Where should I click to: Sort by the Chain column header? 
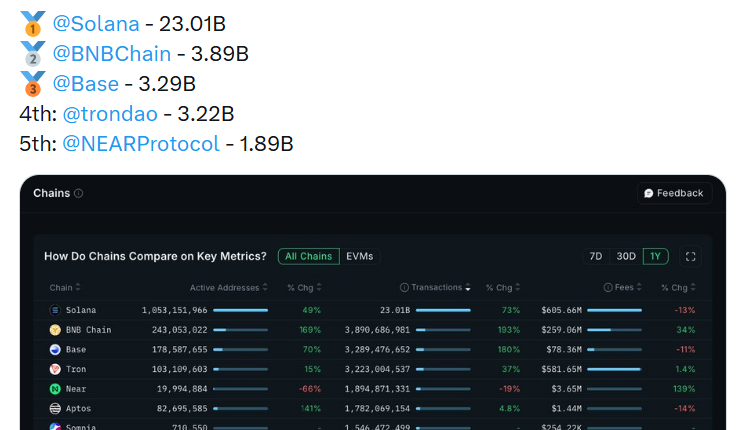point(62,288)
